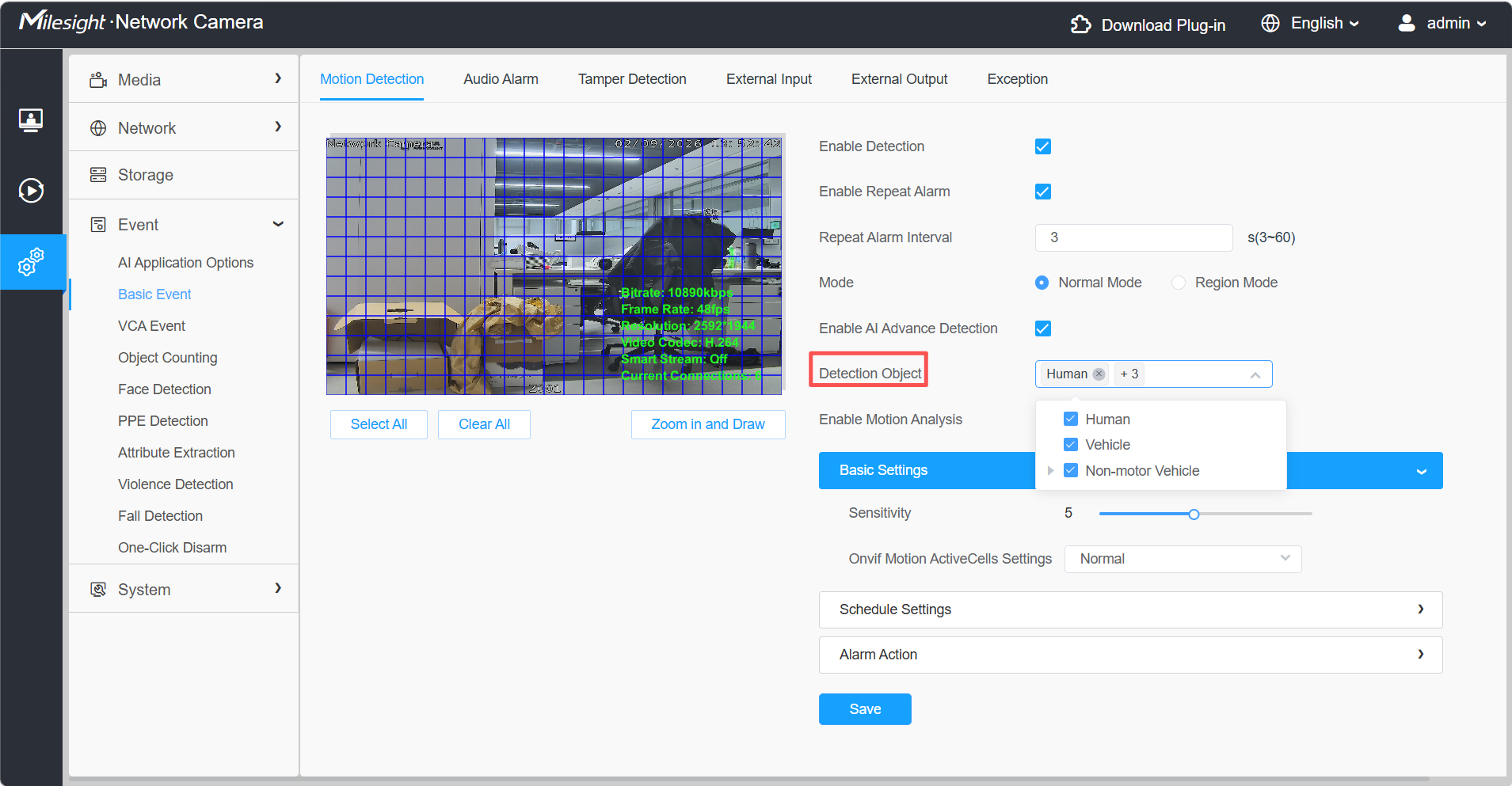1512x786 pixels.
Task: Click the Zoom in and Draw button
Action: click(x=708, y=424)
